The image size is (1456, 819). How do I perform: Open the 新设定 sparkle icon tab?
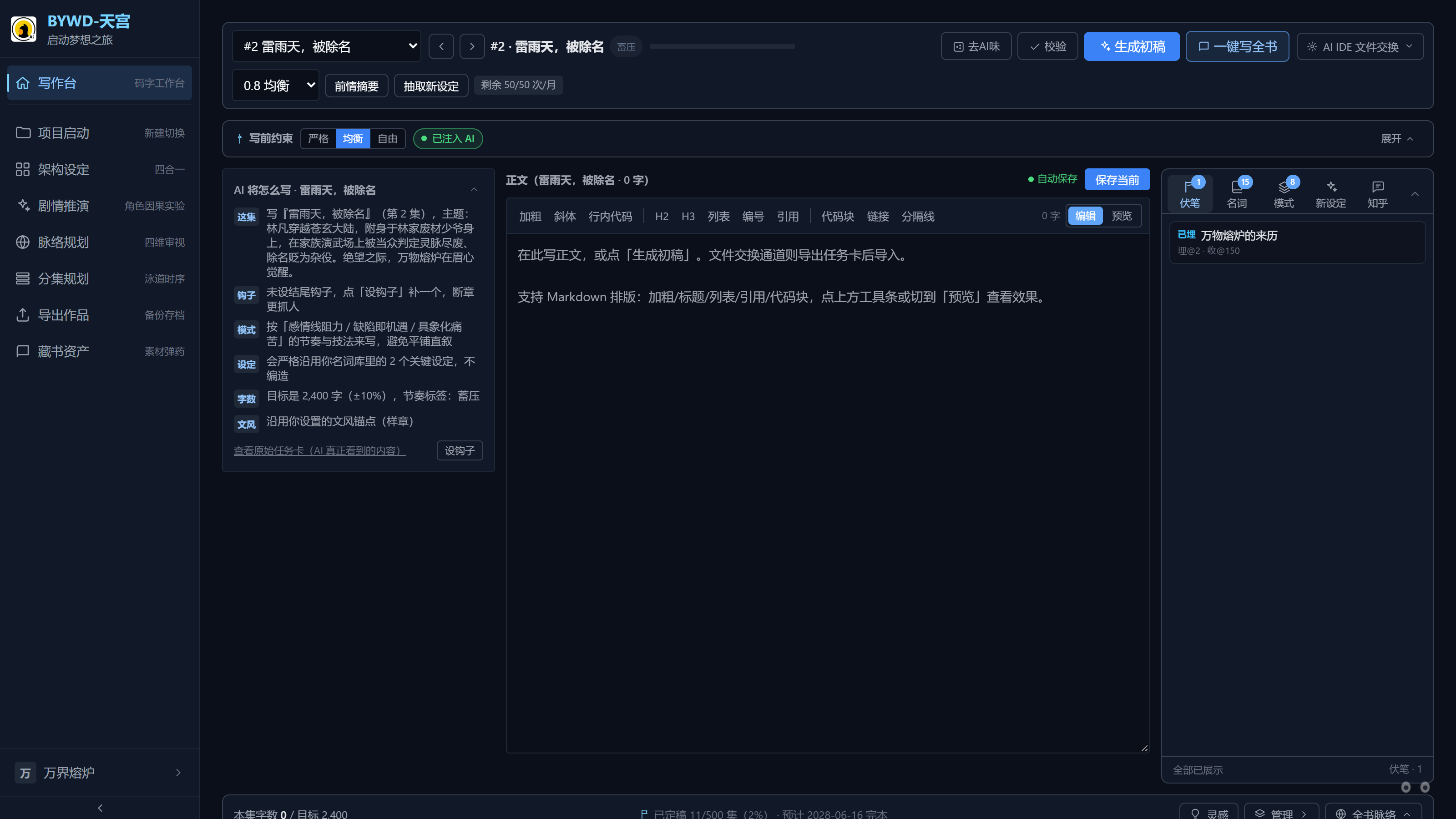1330,194
